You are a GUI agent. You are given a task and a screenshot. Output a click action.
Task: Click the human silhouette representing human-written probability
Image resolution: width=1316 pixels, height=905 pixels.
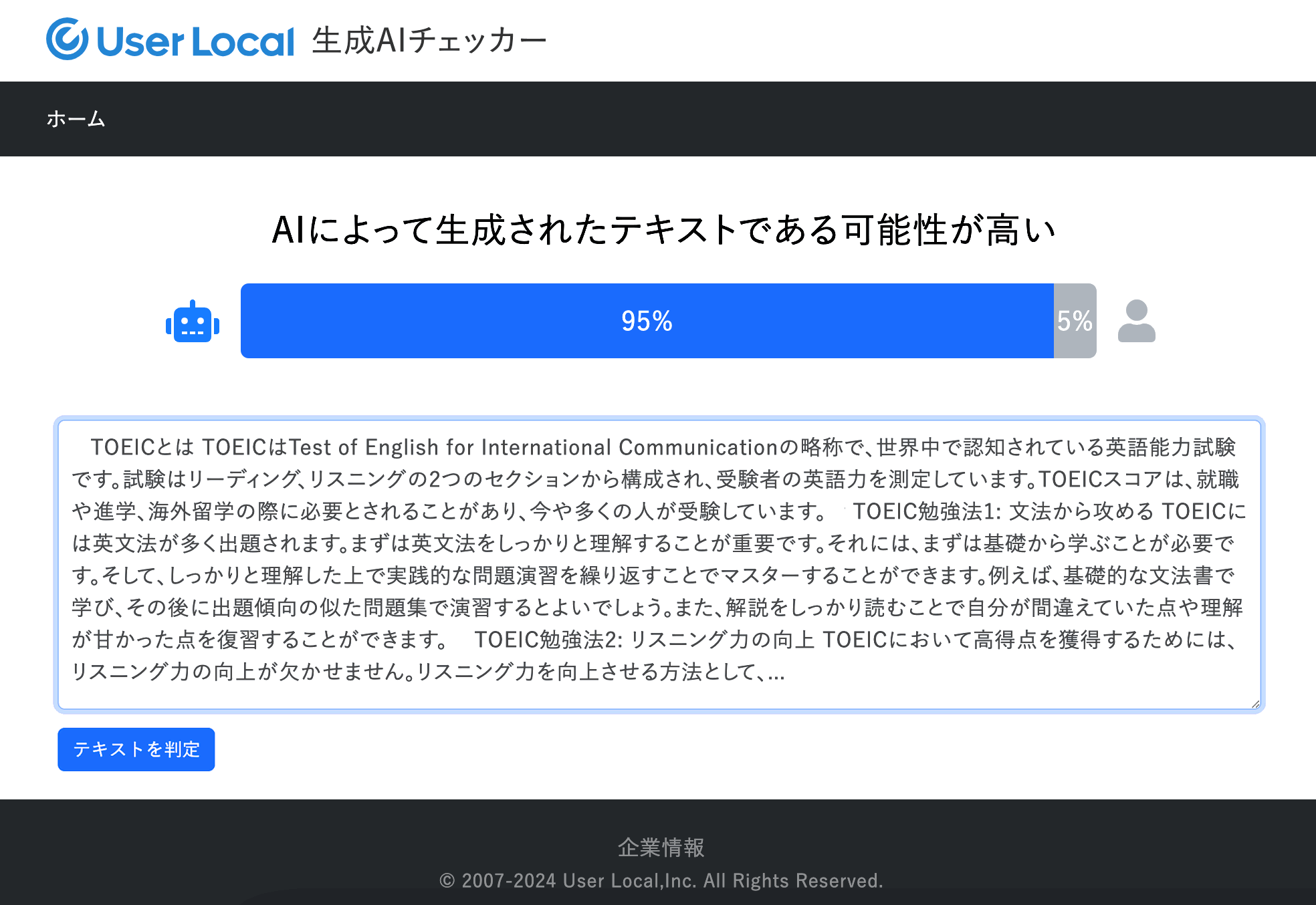(1136, 322)
